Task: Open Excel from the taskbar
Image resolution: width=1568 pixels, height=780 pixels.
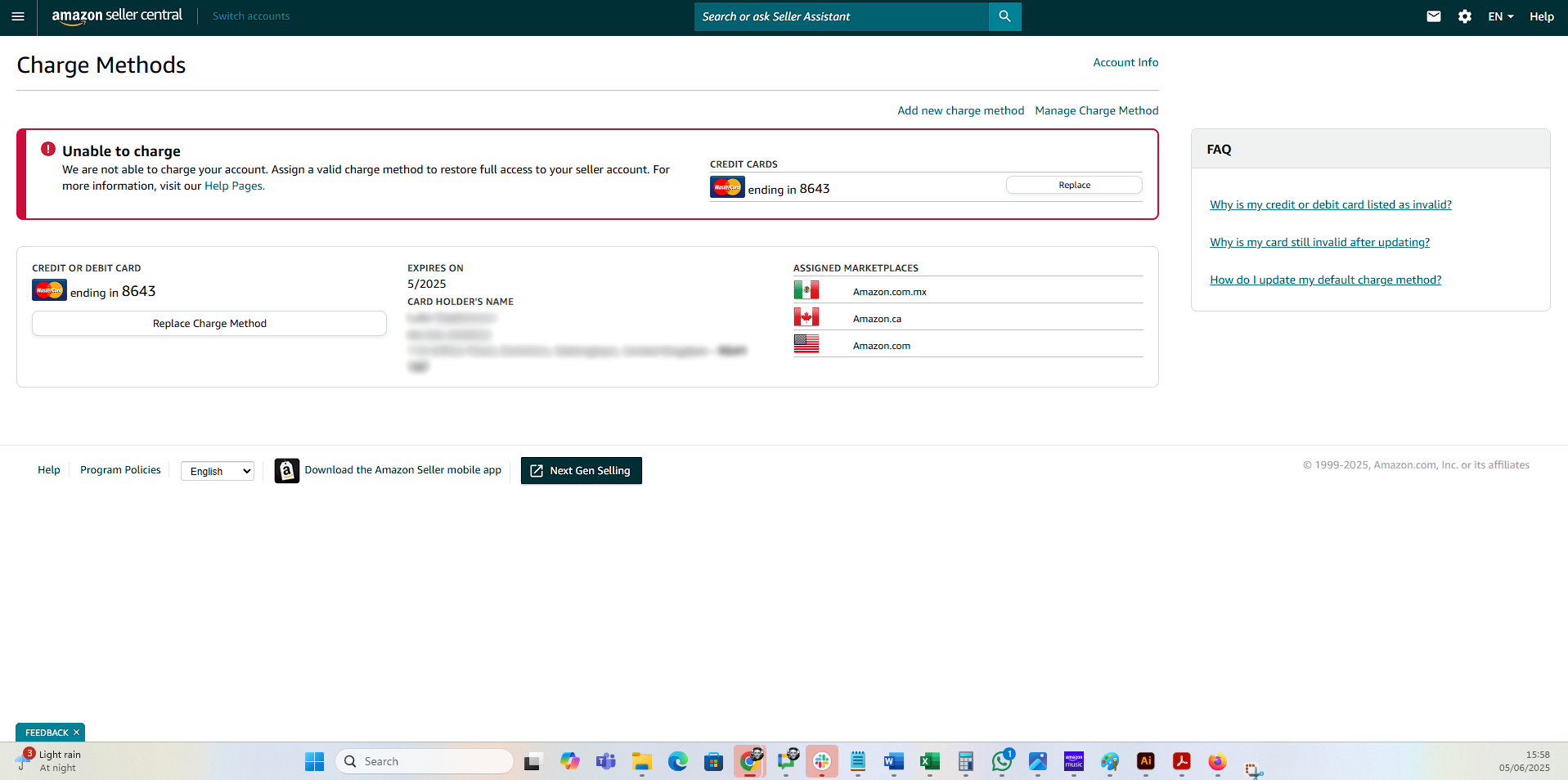Action: [929, 762]
